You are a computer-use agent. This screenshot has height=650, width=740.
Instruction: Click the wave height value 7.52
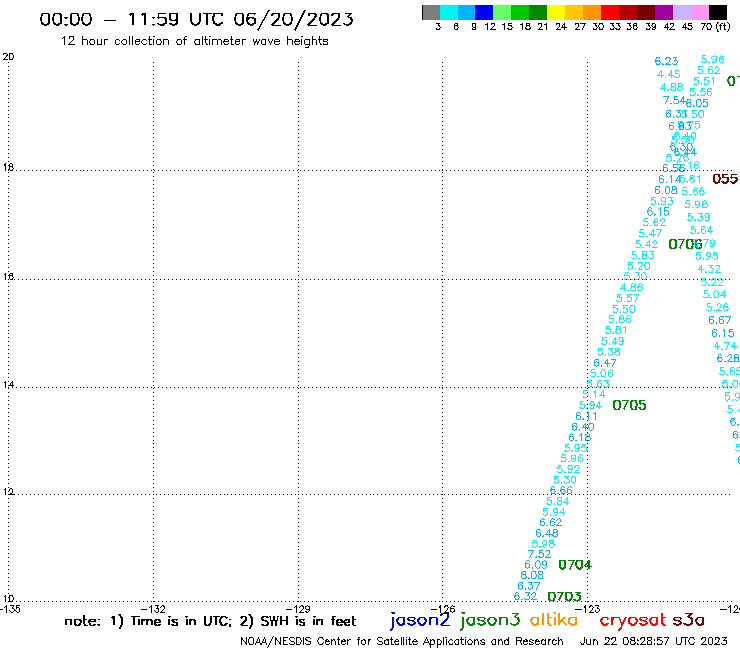tap(539, 554)
